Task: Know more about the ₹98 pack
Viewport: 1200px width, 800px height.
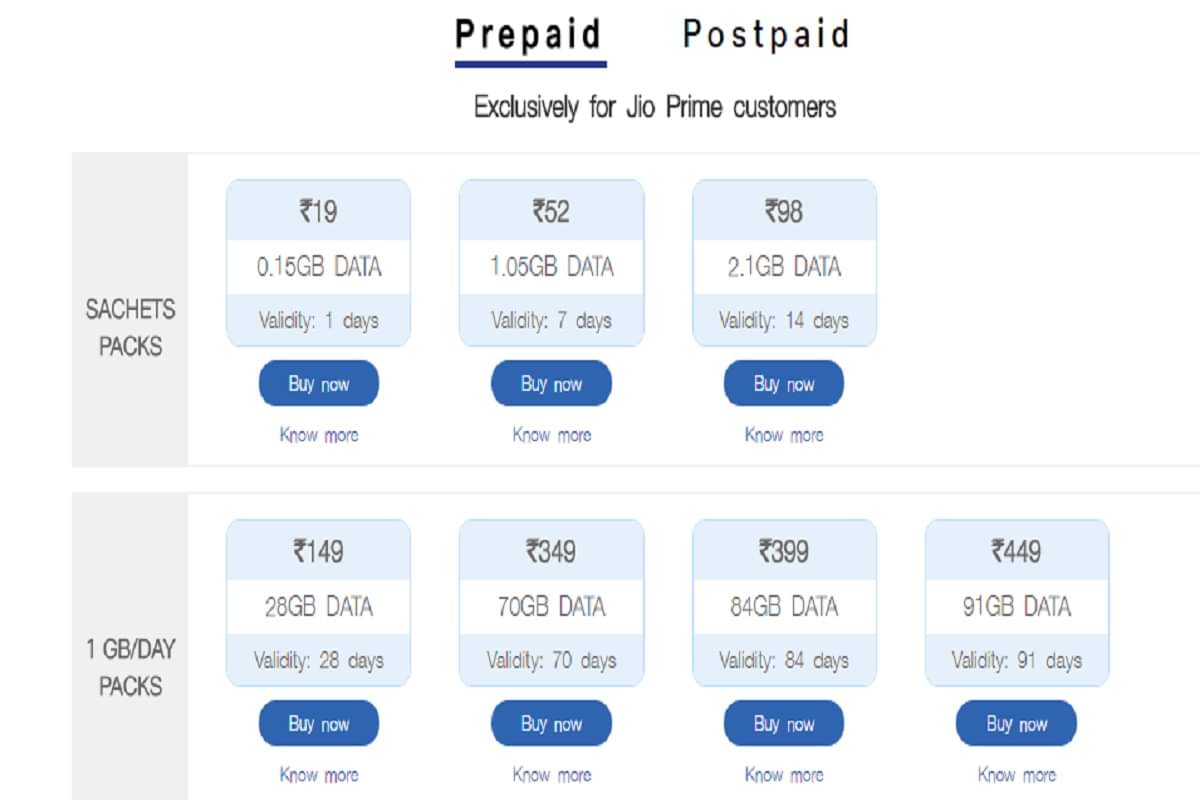Action: tap(784, 434)
